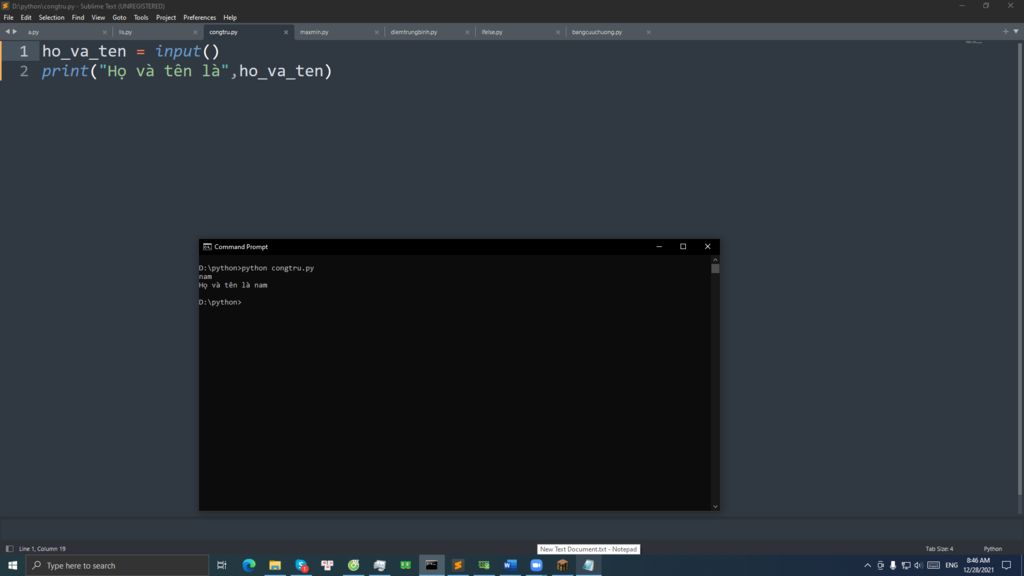Click the Type here to search box
The height and width of the screenshot is (576, 1024).
tap(118, 566)
